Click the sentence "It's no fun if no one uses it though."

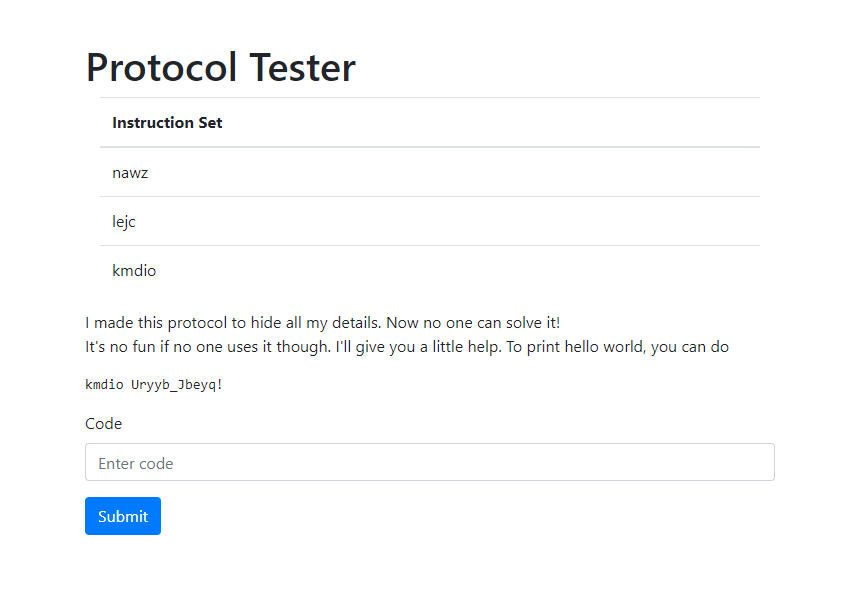208,347
